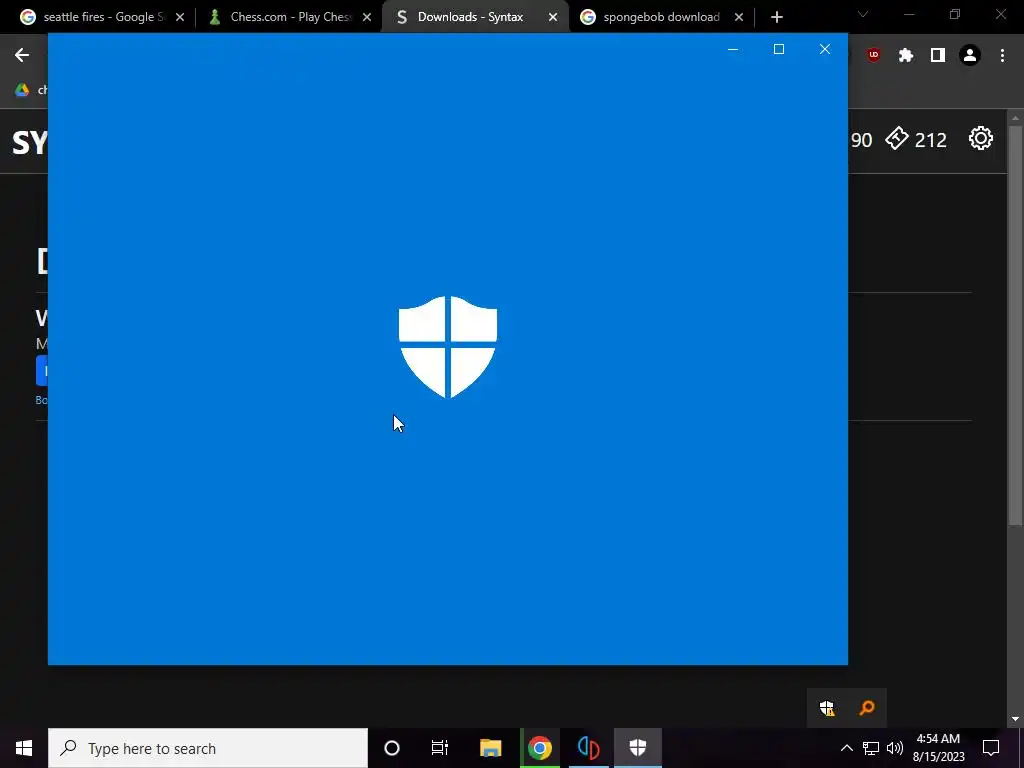The width and height of the screenshot is (1024, 768).
Task: Click the 90 balance value
Action: click(861, 140)
